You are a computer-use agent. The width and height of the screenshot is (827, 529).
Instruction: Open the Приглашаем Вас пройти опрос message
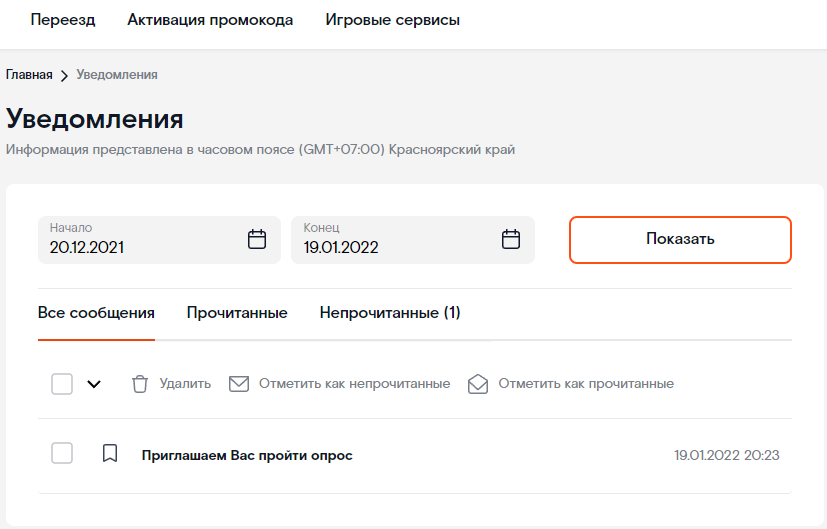pyautogui.click(x=247, y=456)
